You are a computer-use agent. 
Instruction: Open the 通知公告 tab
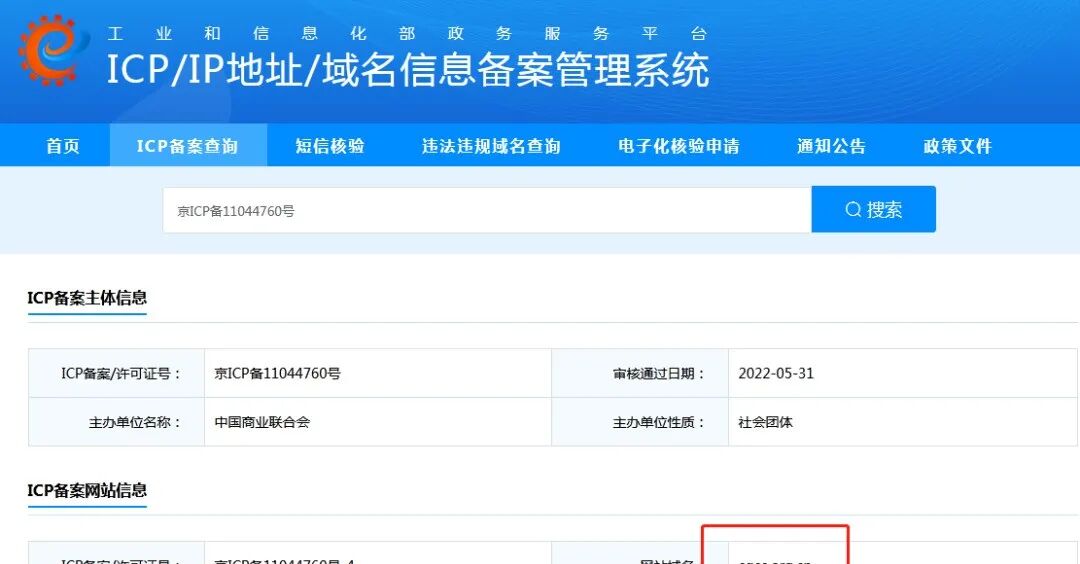(831, 146)
